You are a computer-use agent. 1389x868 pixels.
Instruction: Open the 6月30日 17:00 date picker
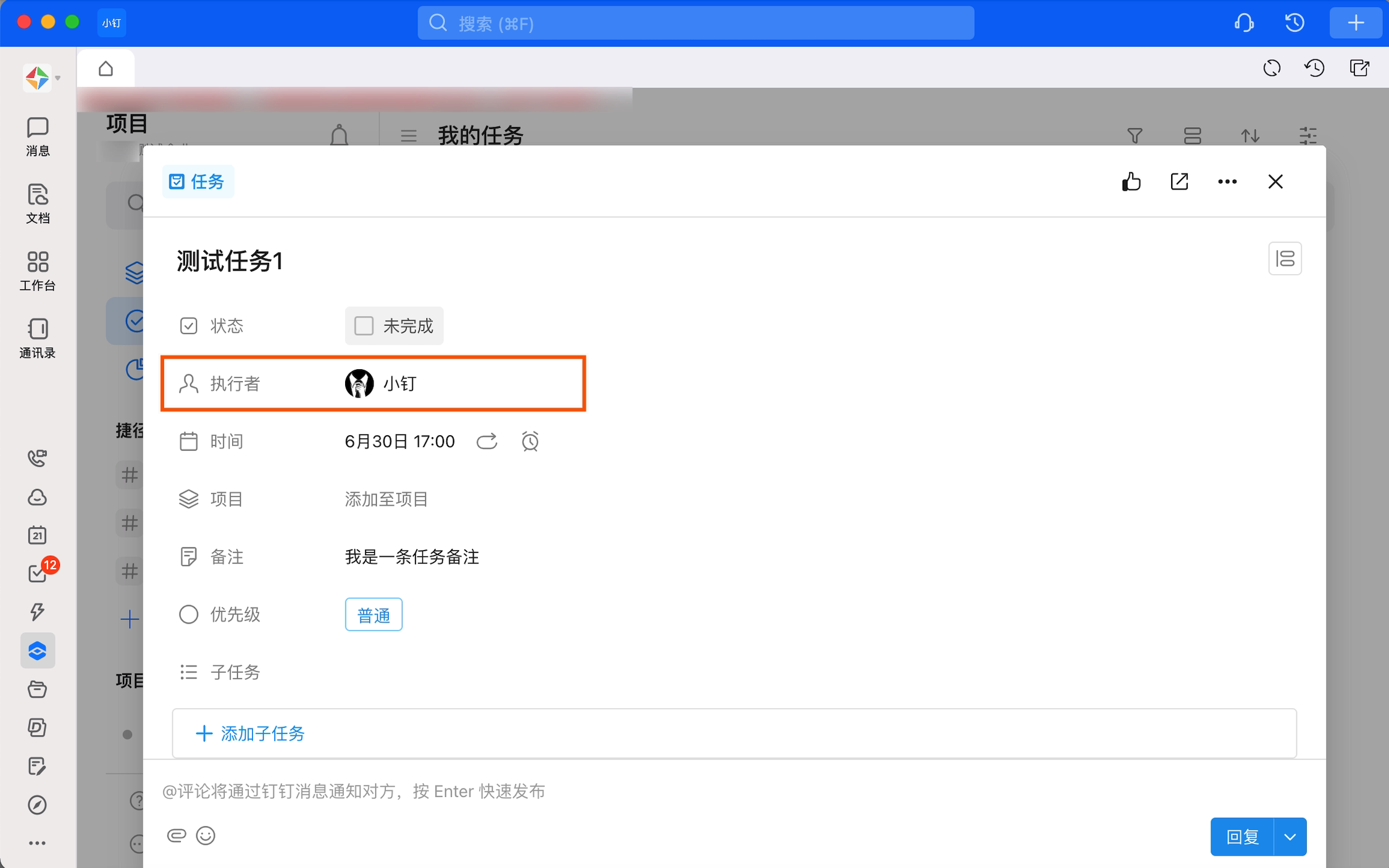(399, 441)
